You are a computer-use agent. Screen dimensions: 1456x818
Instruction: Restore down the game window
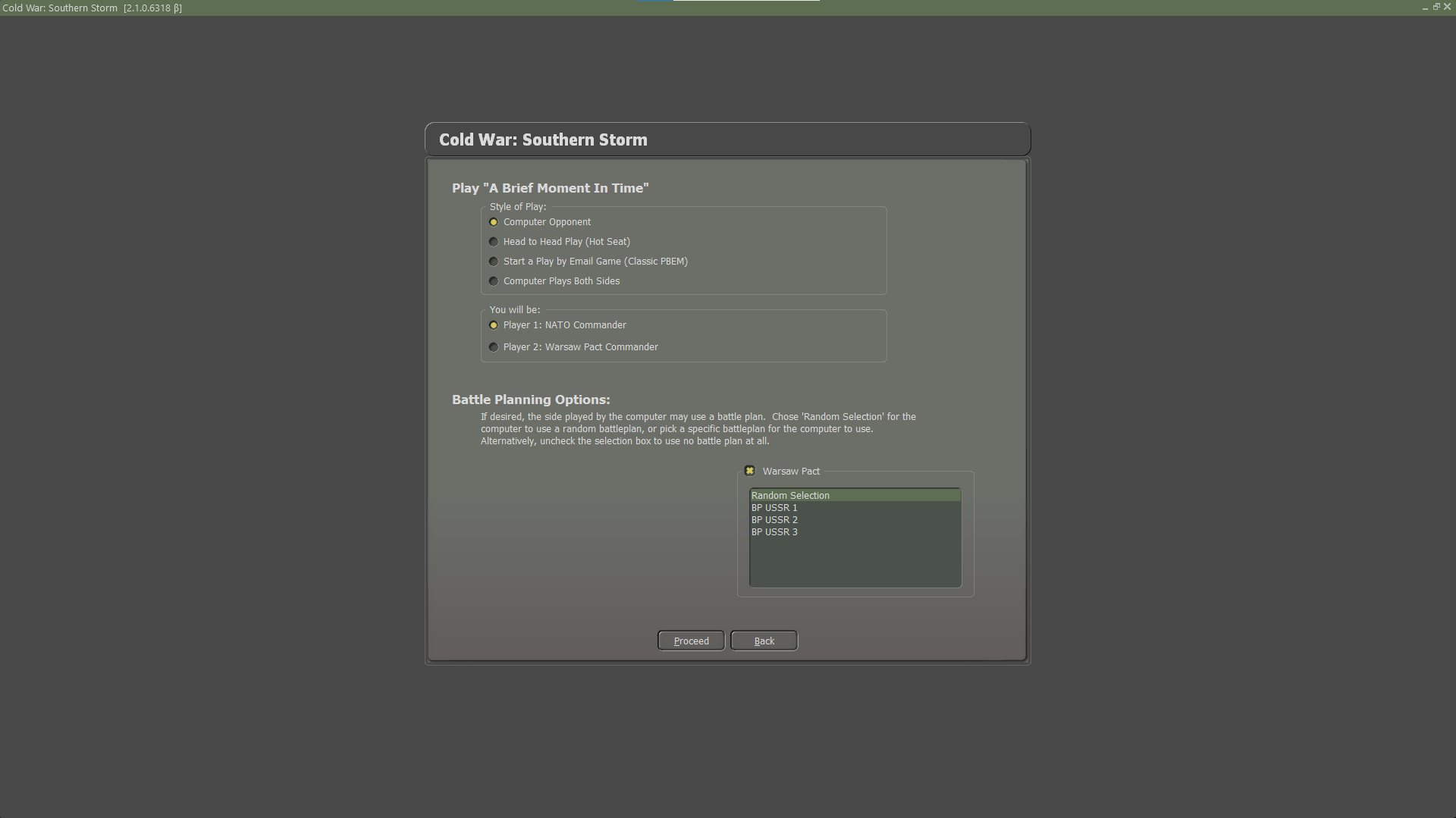[1436, 7]
